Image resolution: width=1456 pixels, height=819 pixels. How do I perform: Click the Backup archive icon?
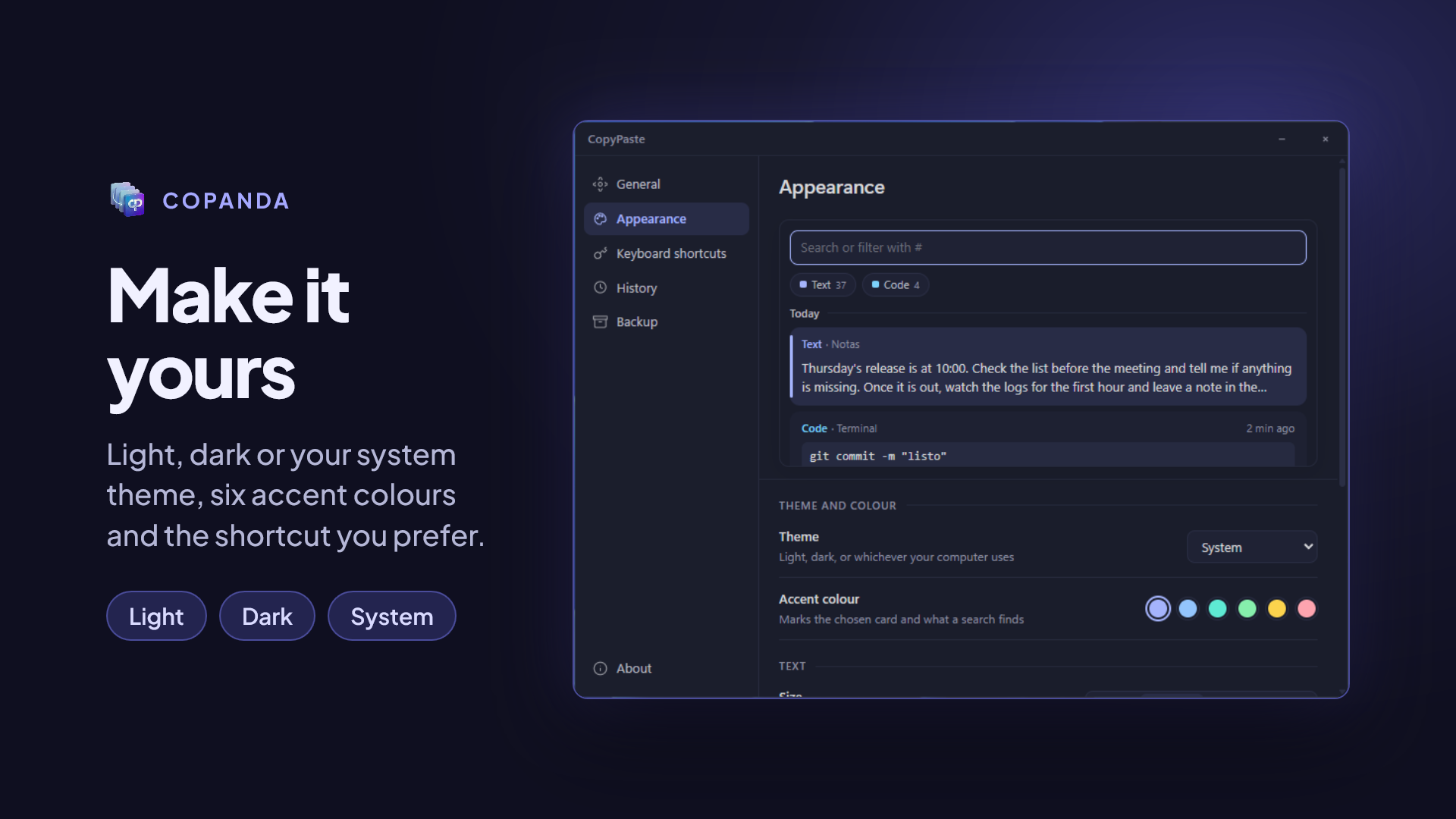click(600, 322)
